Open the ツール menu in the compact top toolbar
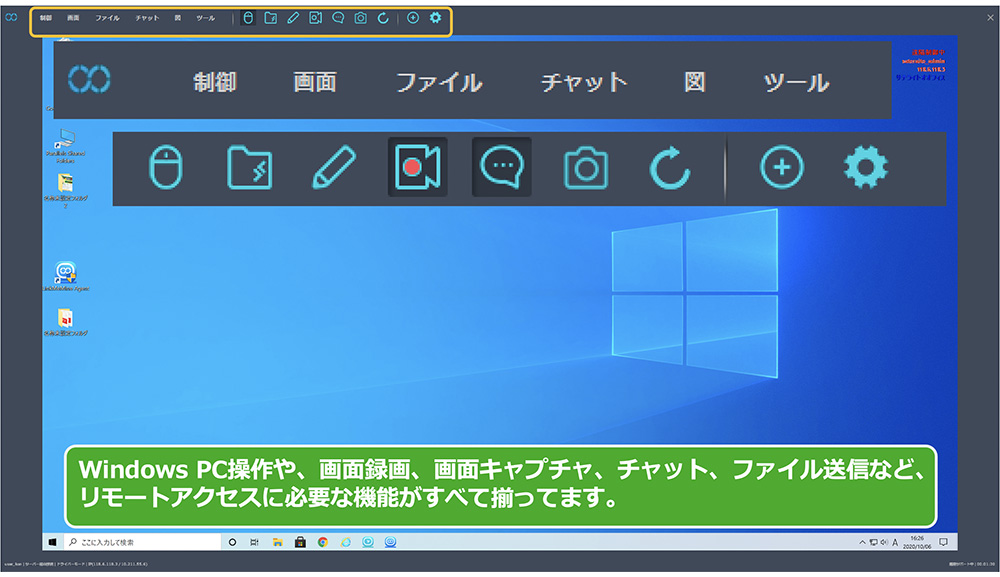1000x577 pixels. click(x=205, y=18)
